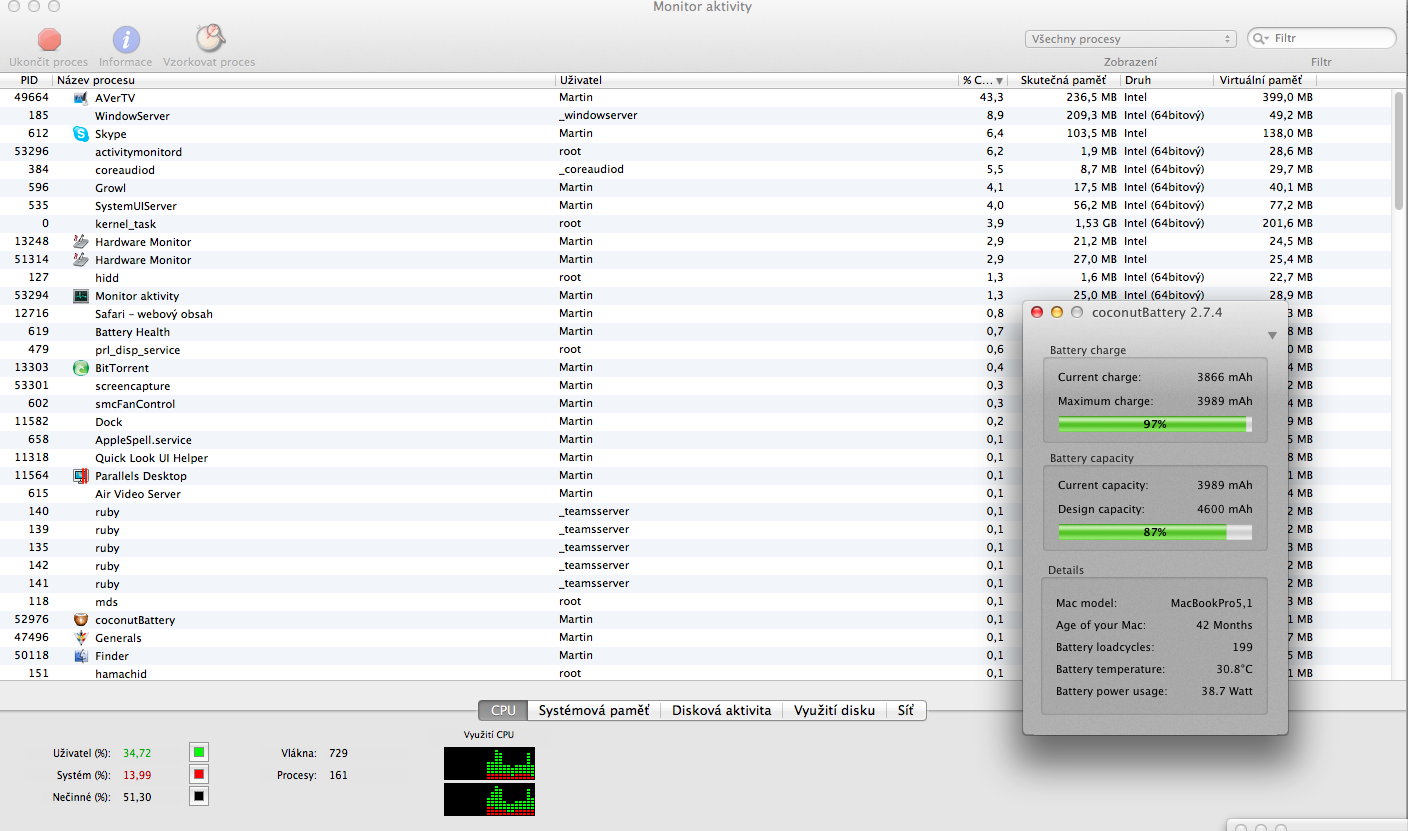Select the Síť tab

pos(906,710)
